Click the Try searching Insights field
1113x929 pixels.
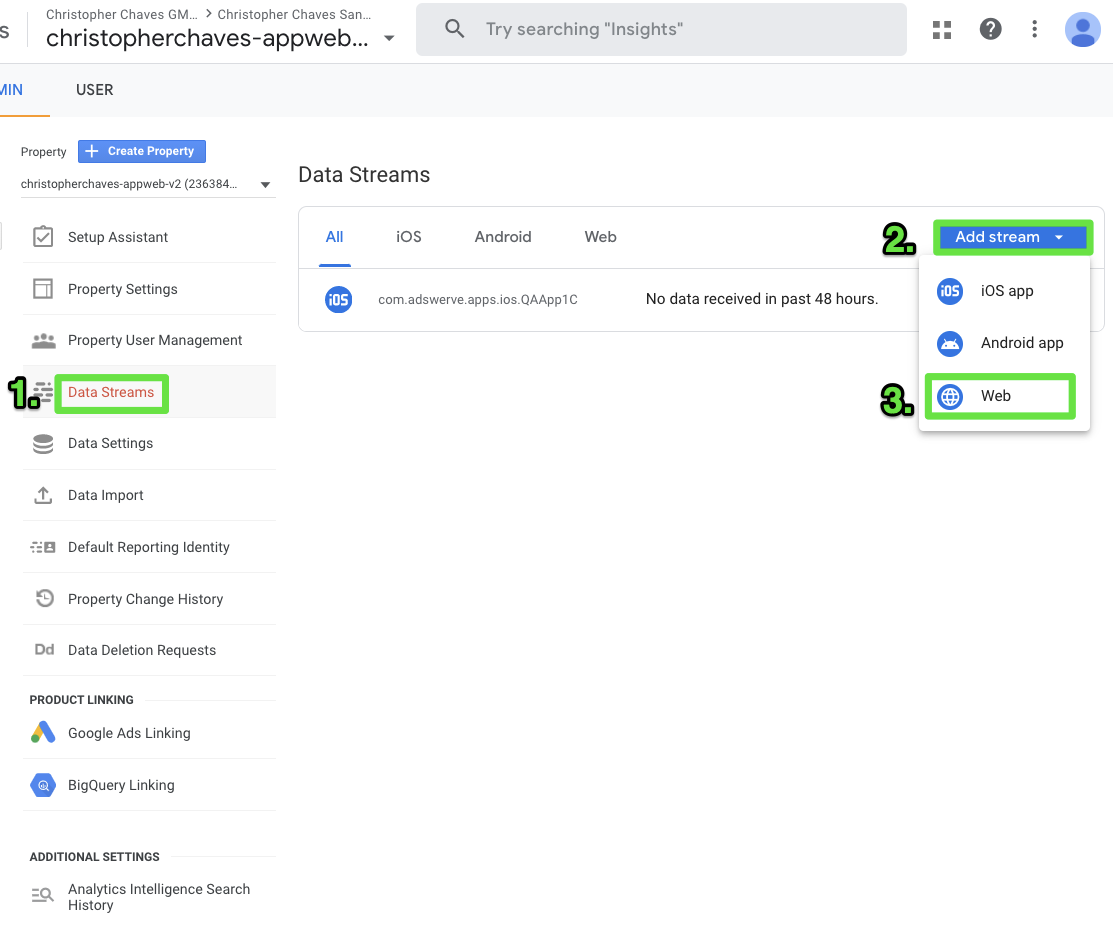coord(661,29)
